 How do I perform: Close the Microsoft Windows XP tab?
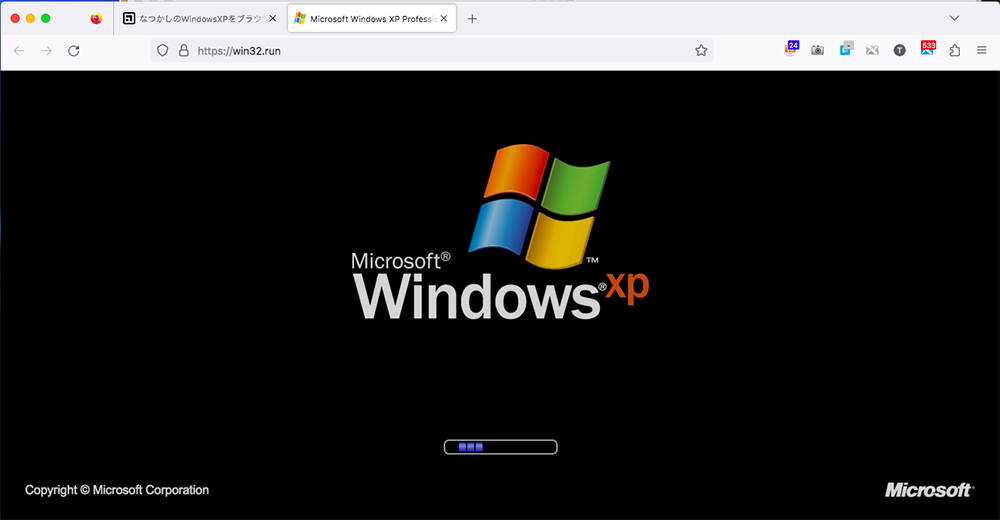(x=444, y=19)
